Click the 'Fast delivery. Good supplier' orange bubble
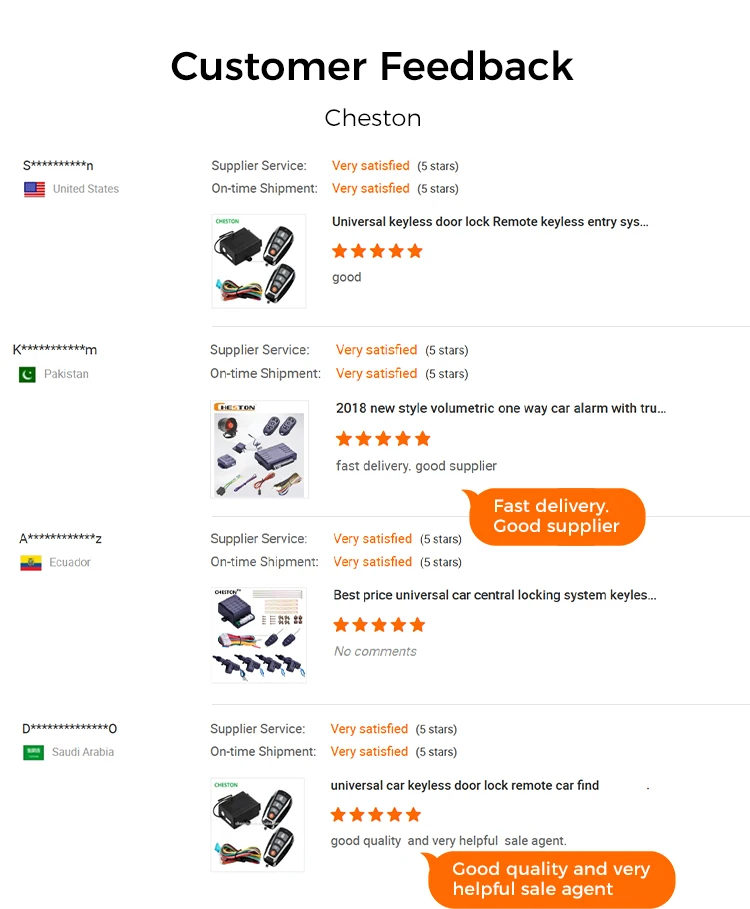Screen dimensions: 750x909 555,517
